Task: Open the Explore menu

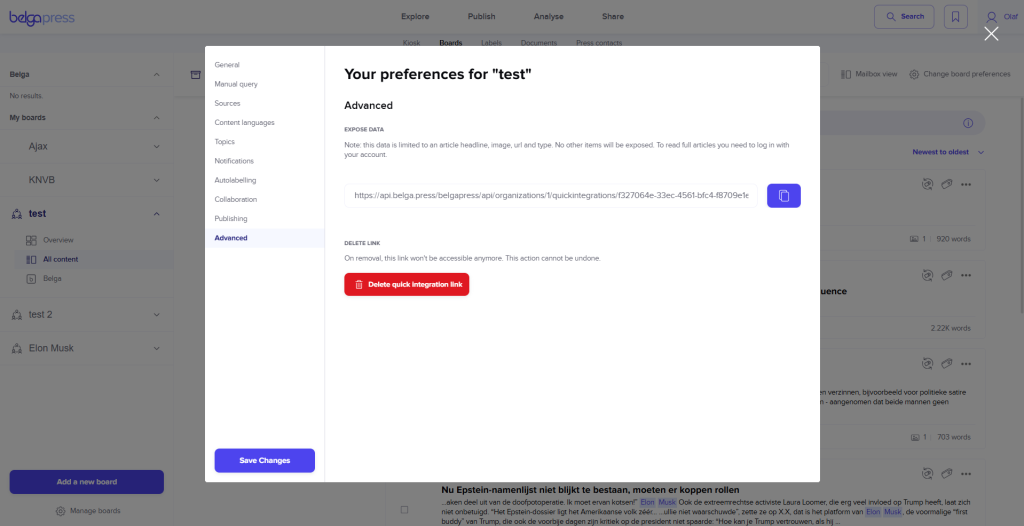Action: pos(415,16)
